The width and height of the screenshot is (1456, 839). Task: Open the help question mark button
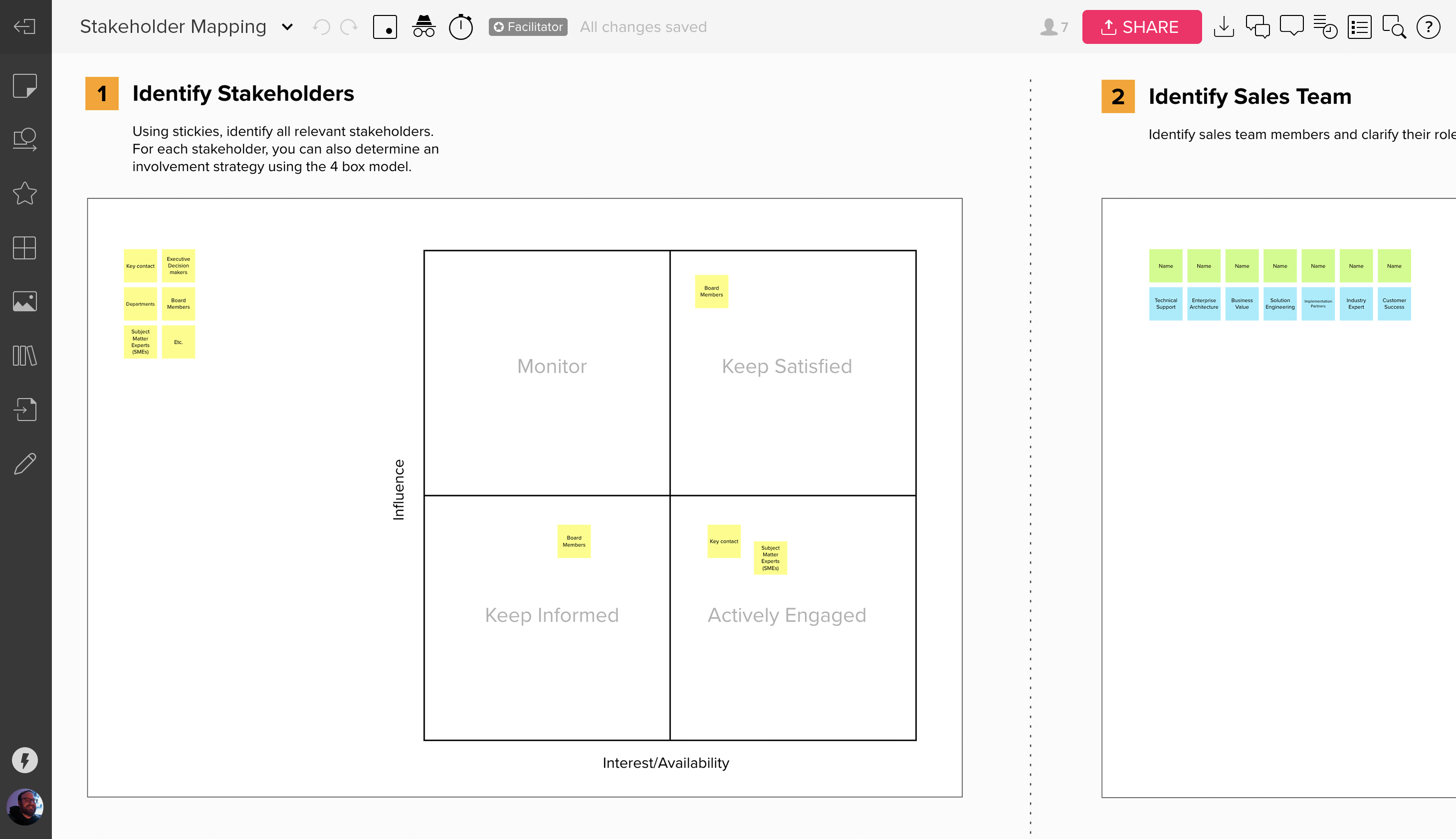[x=1428, y=27]
